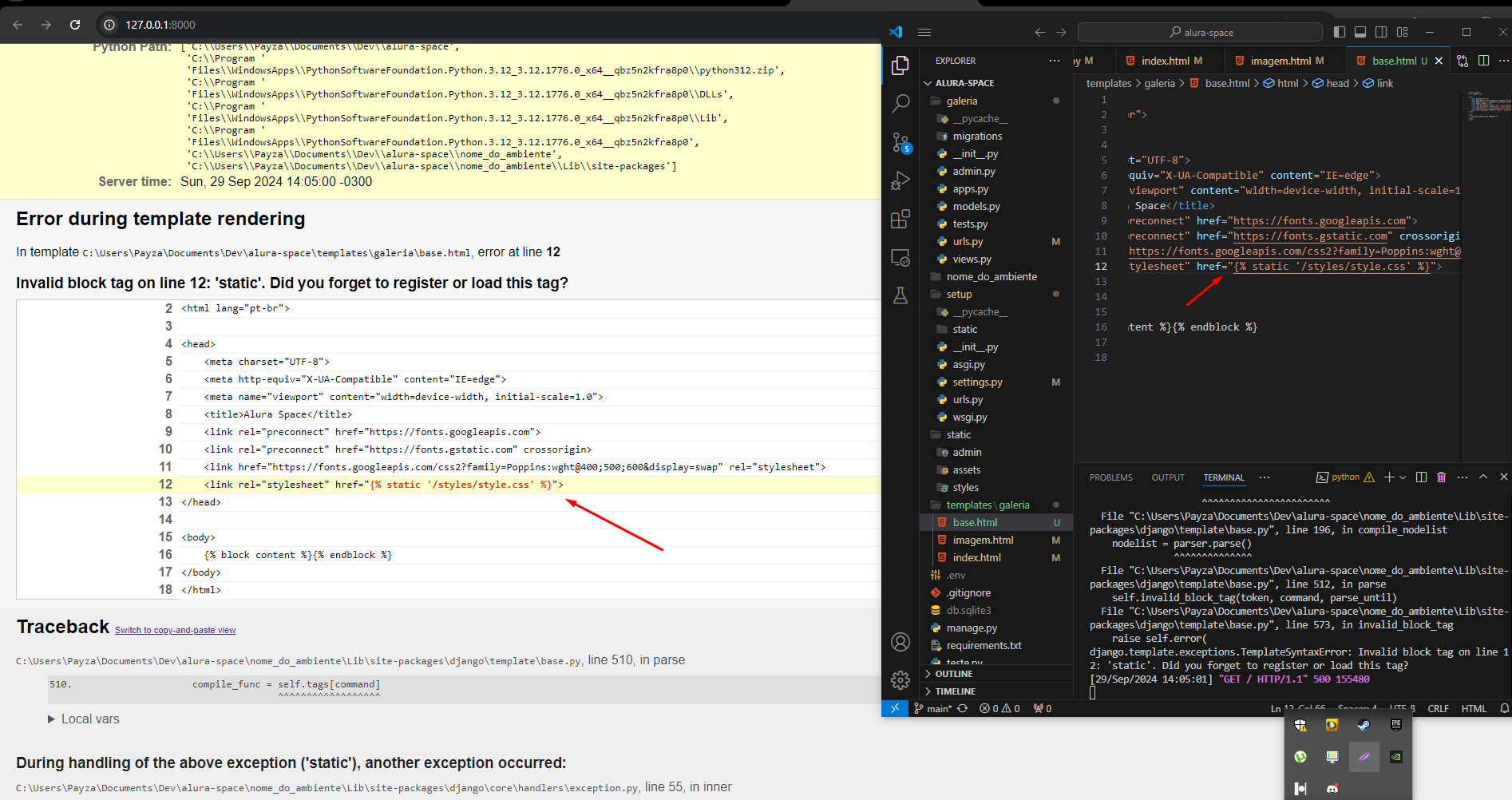Maximize the panel with chevron up
Image resolution: width=1512 pixels, height=800 pixels.
(x=1483, y=477)
